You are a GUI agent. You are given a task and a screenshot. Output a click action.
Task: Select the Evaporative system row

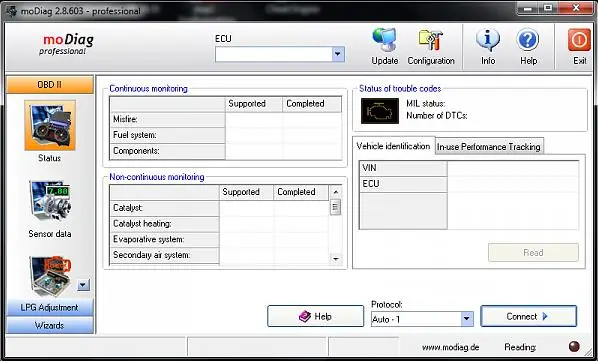pyautogui.click(x=164, y=239)
